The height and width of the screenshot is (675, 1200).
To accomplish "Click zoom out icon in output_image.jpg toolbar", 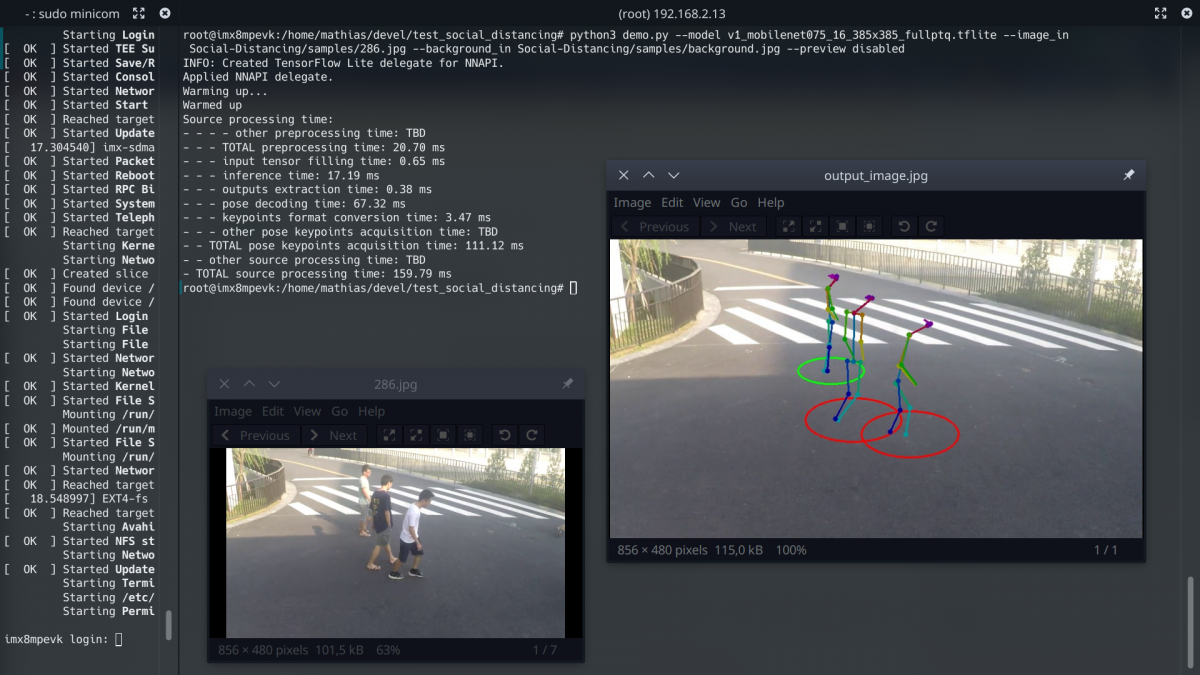I will 816,227.
